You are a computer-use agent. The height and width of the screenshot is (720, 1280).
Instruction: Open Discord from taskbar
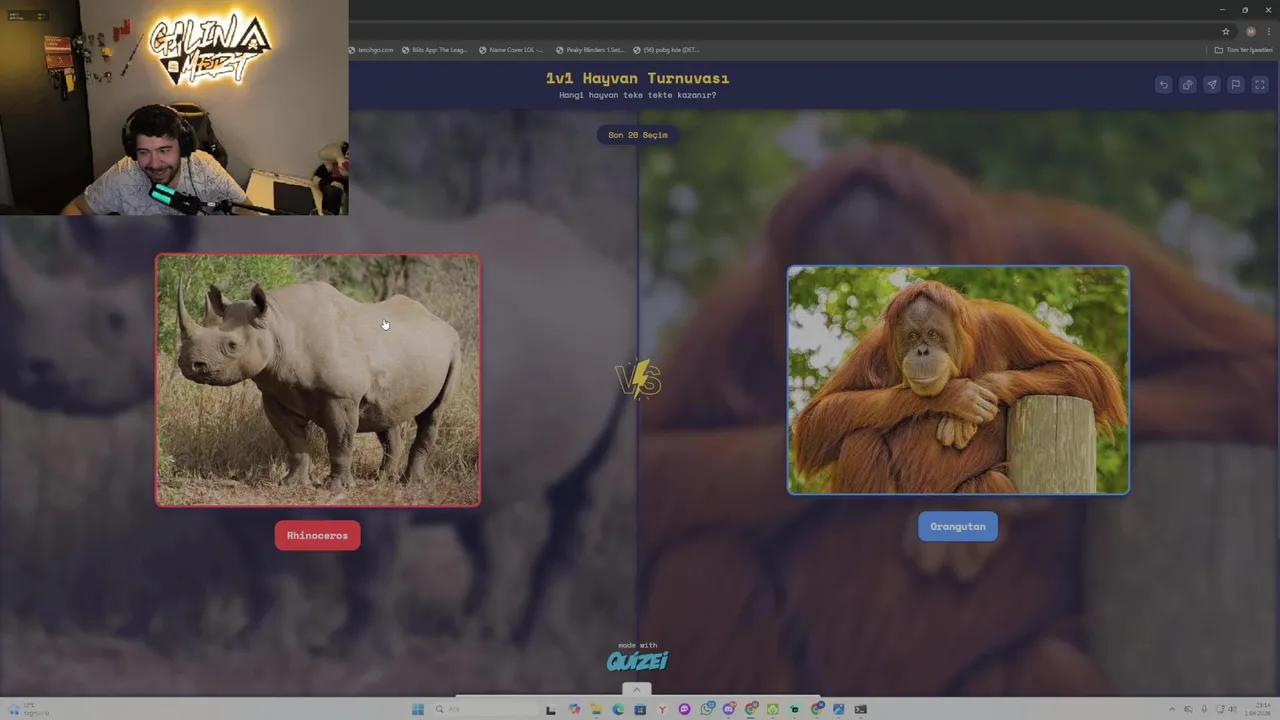[x=729, y=709]
